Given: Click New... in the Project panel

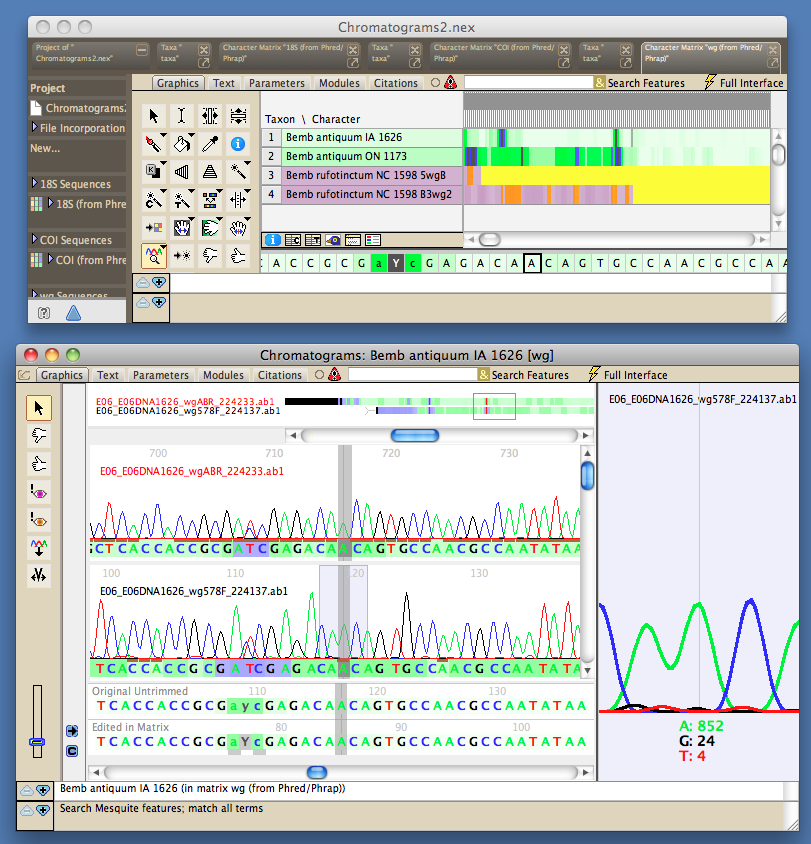Looking at the screenshot, I should 45,148.
